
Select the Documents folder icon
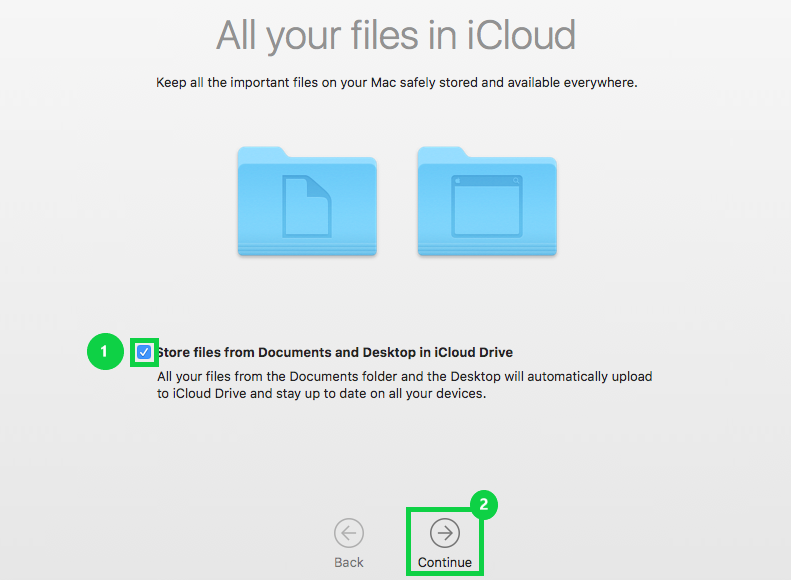click(x=307, y=201)
